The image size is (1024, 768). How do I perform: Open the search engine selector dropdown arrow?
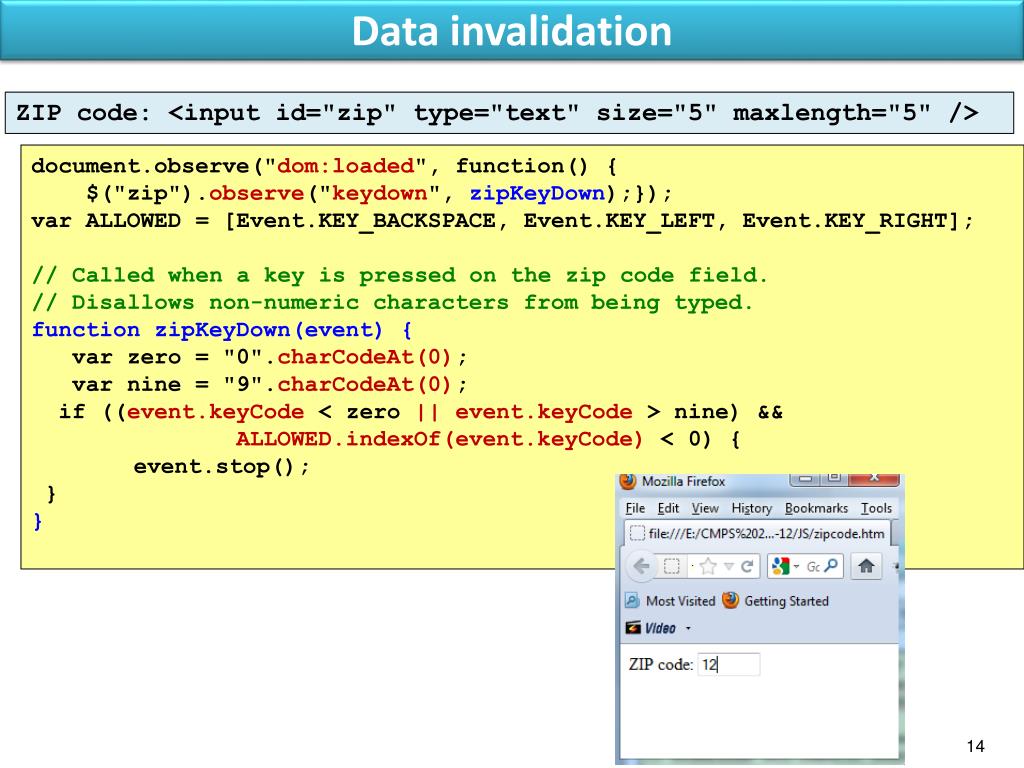point(797,566)
